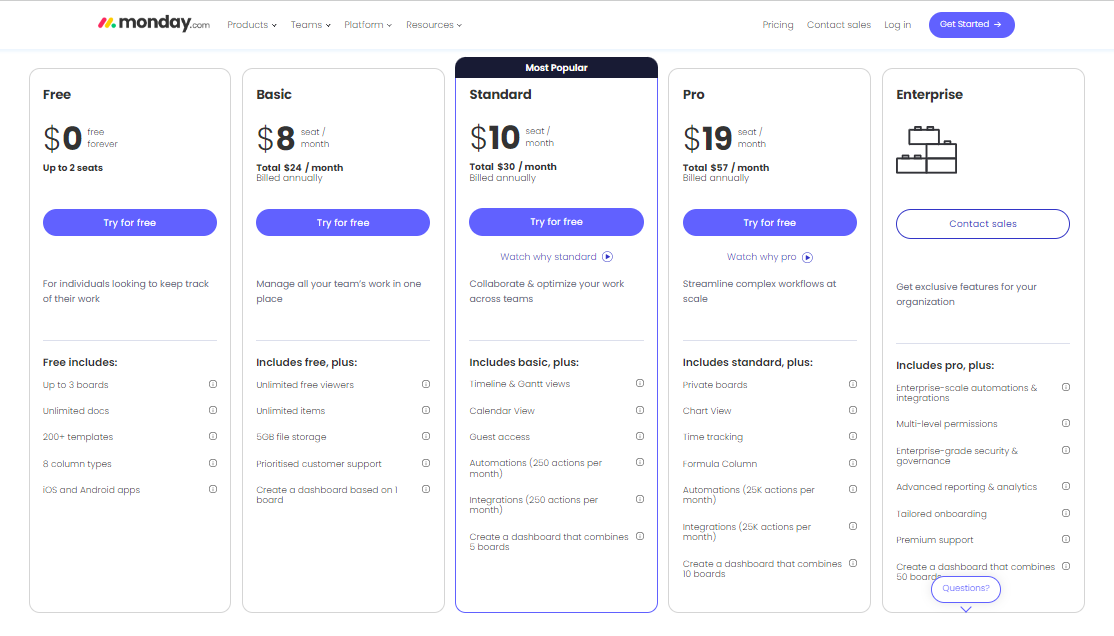Expand the floating Questions? widget

[x=966, y=589]
